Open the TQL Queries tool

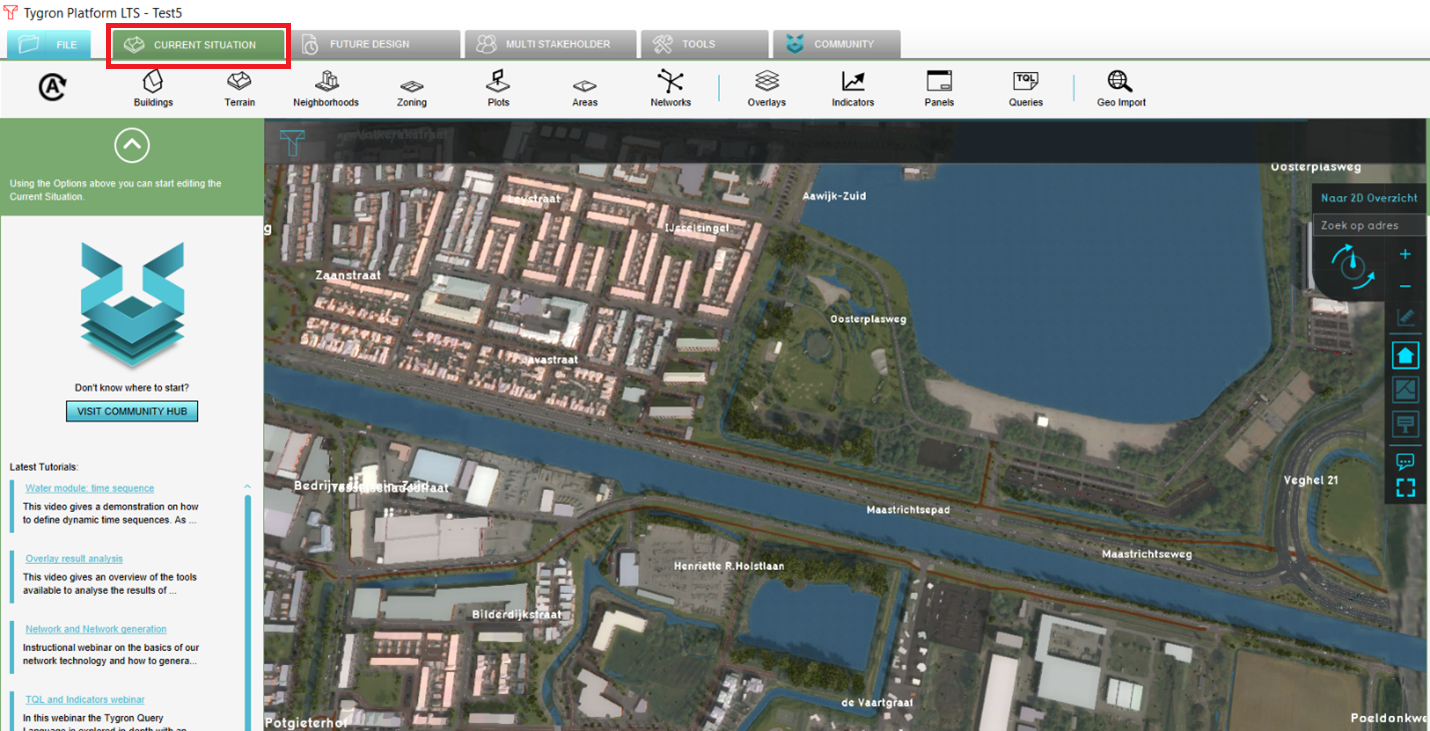1025,88
